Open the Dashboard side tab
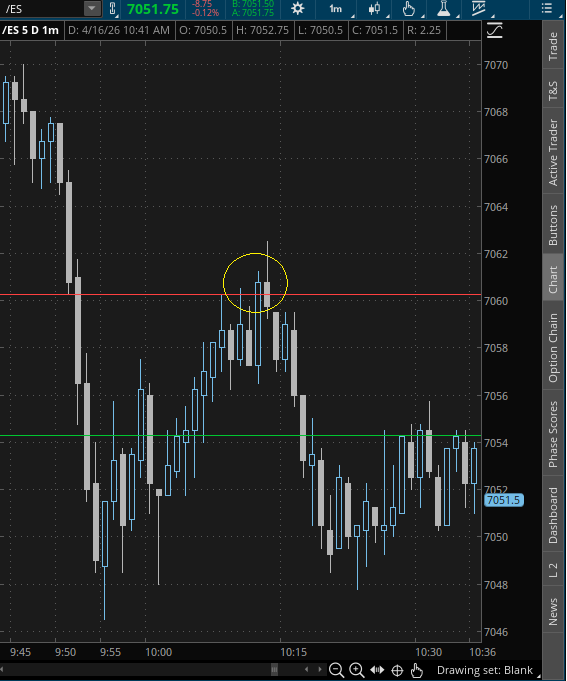This screenshot has width=567, height=681. (x=553, y=515)
